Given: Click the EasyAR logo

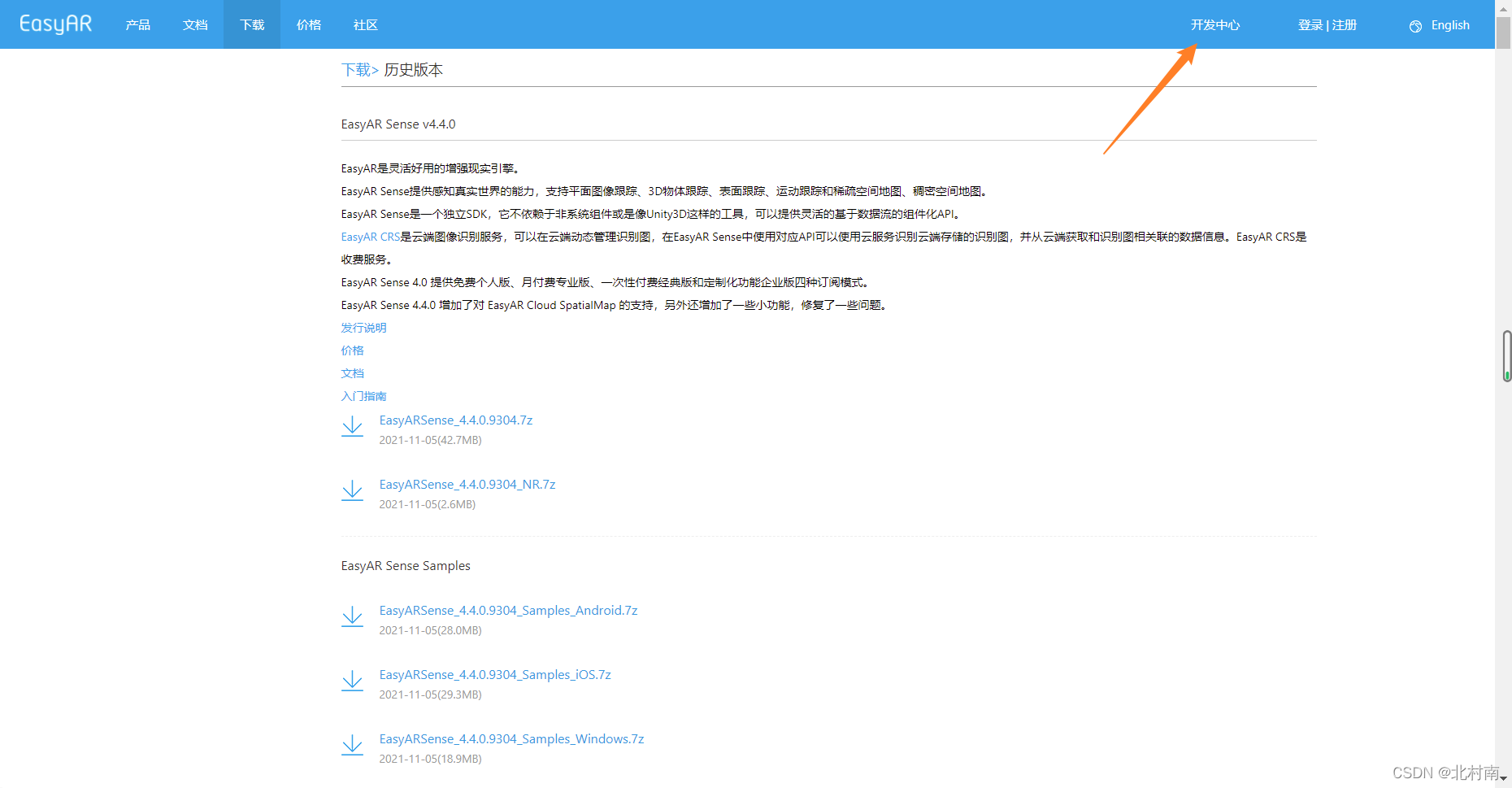Looking at the screenshot, I should point(56,24).
